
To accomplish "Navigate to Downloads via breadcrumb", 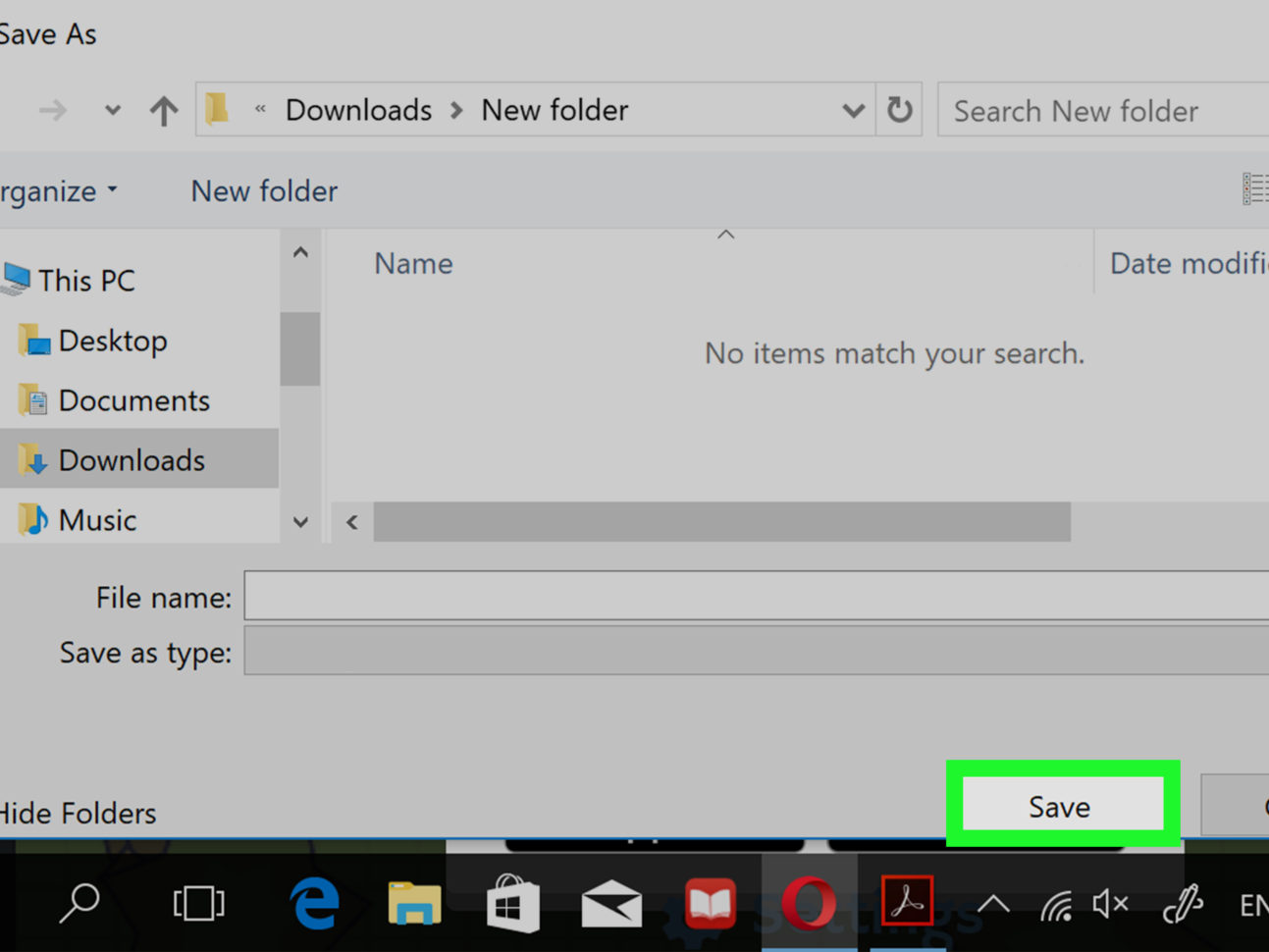I will click(358, 110).
